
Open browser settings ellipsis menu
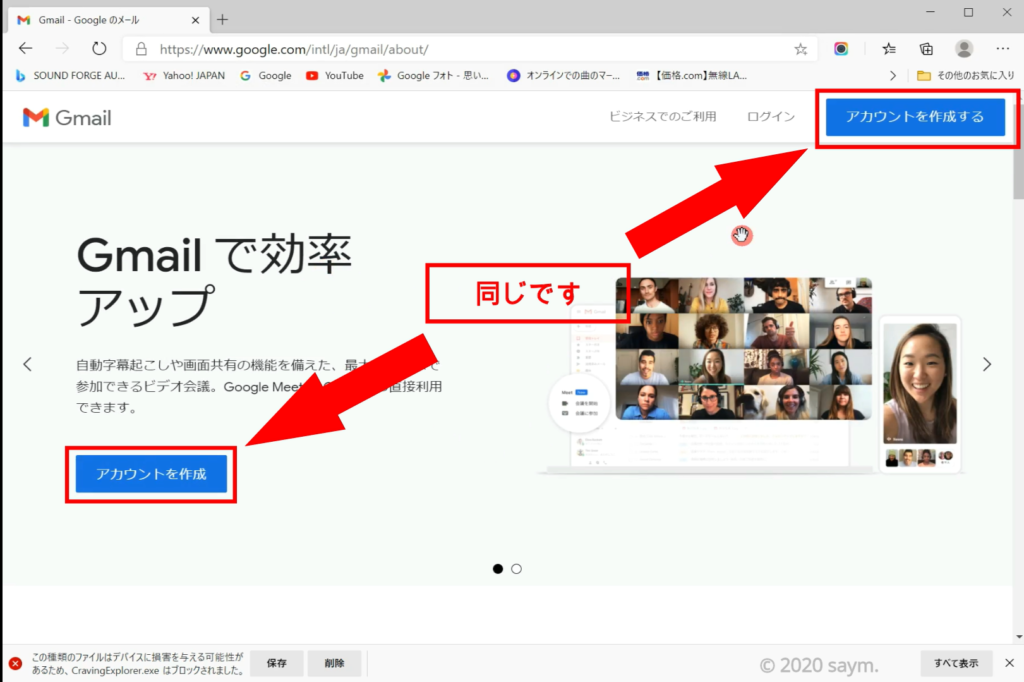(1002, 48)
